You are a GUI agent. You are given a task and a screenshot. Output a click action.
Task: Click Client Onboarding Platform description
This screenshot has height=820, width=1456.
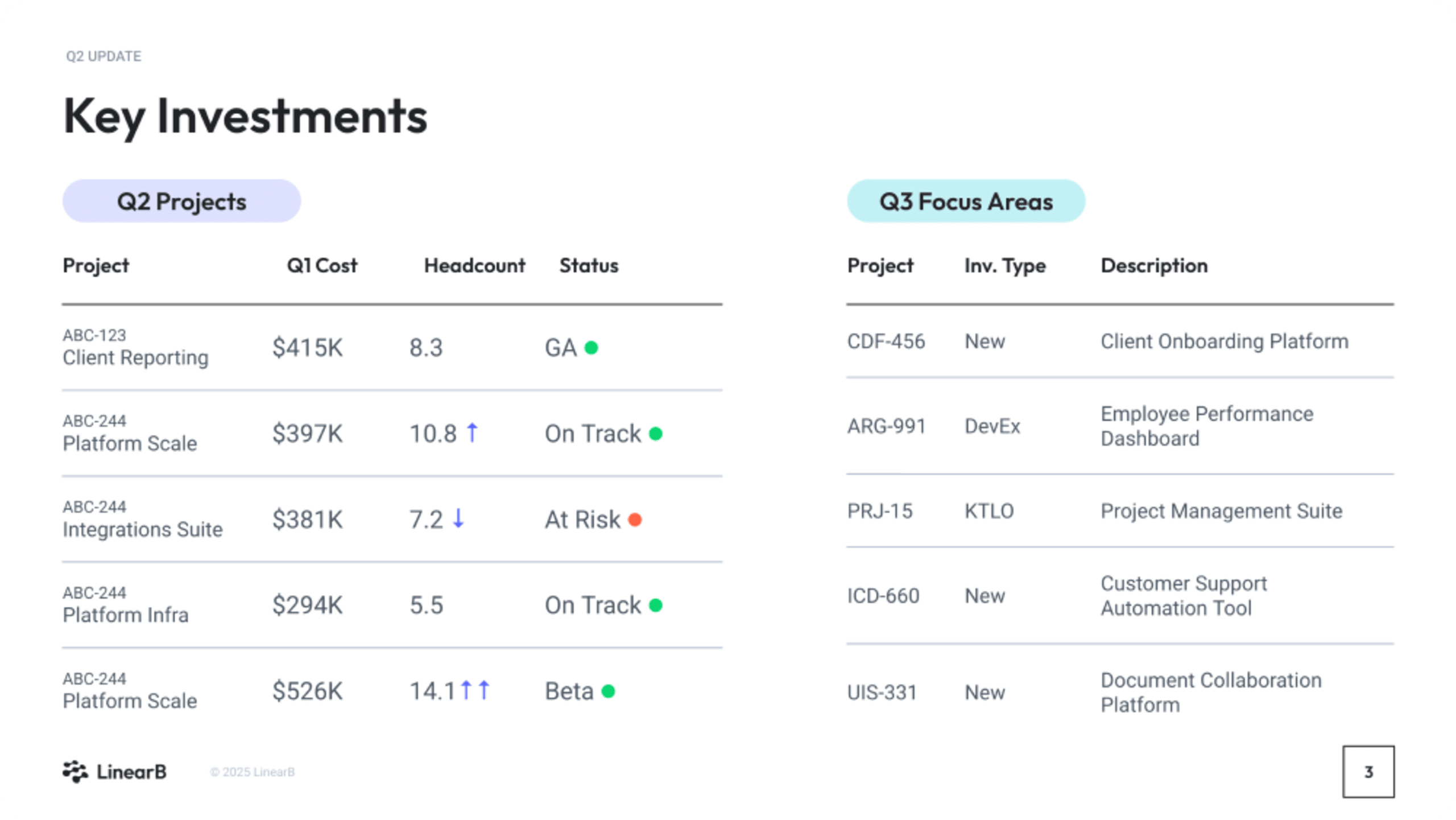[x=1225, y=341]
